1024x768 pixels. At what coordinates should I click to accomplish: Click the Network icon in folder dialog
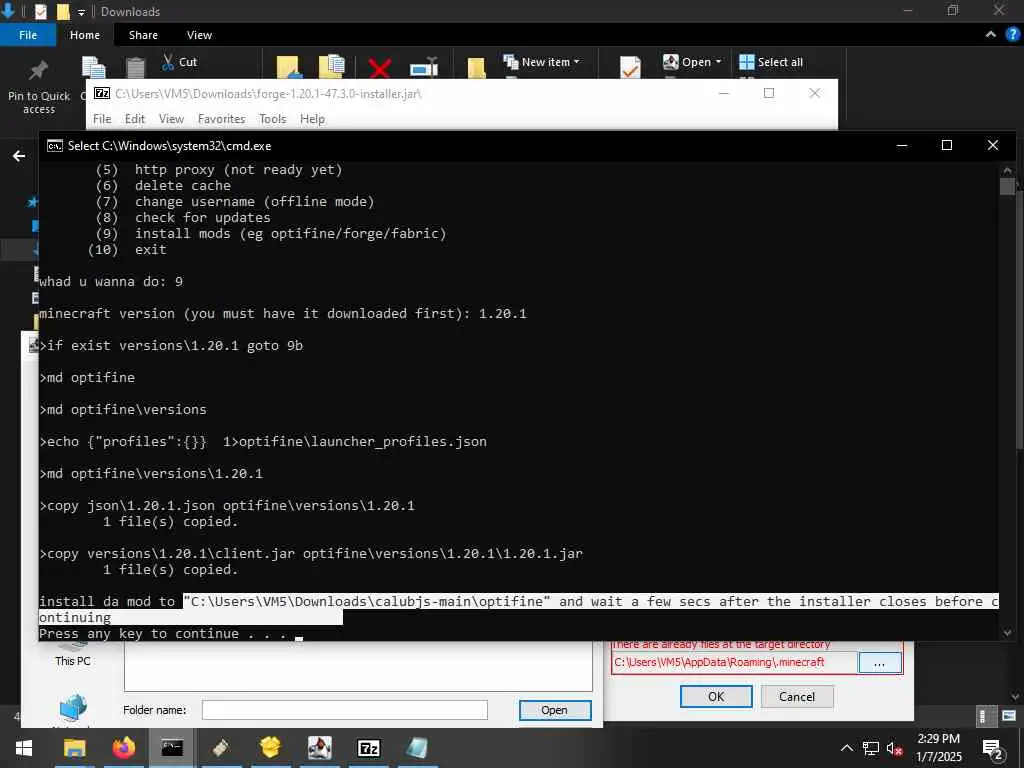pos(72,709)
